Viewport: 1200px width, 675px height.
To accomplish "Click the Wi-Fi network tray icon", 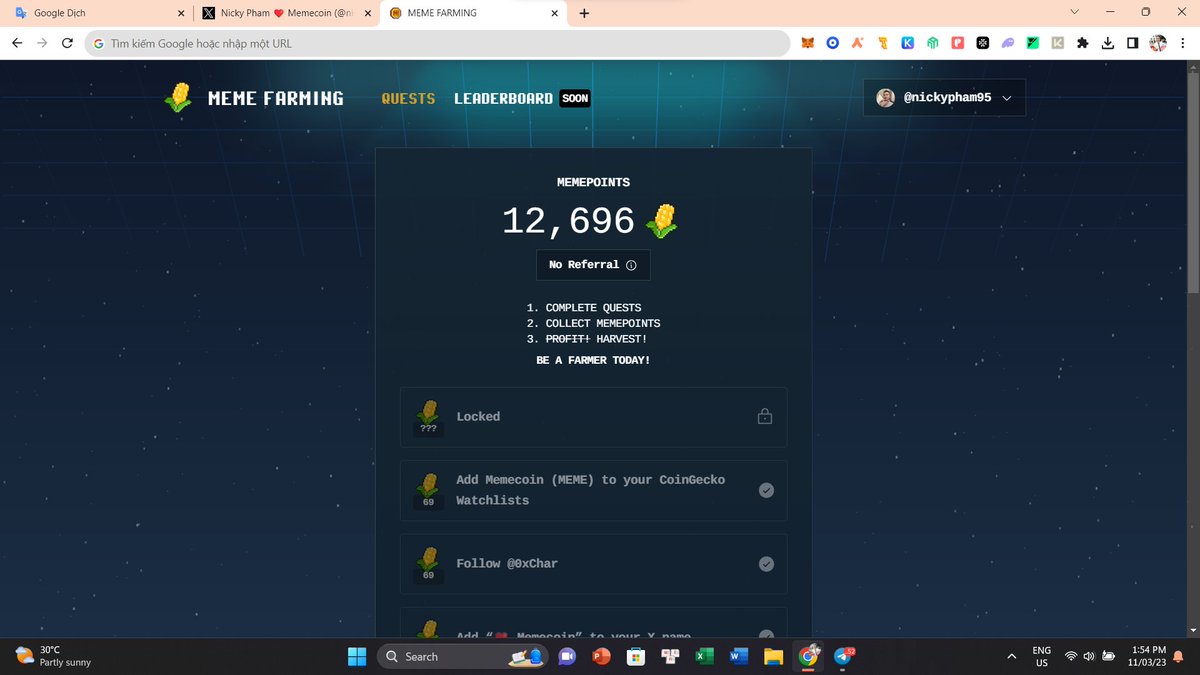I will point(1070,656).
